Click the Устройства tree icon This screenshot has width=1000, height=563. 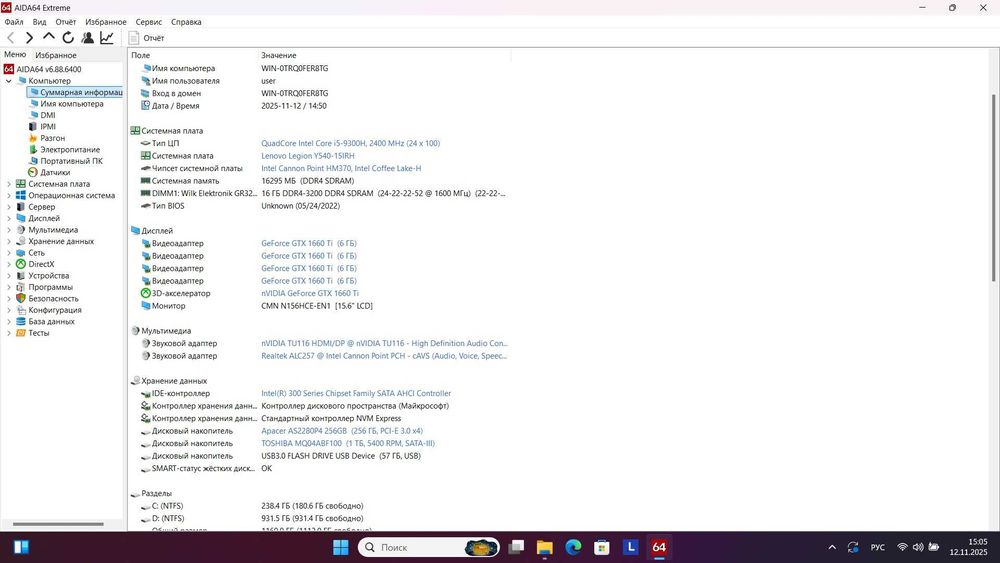[21, 276]
